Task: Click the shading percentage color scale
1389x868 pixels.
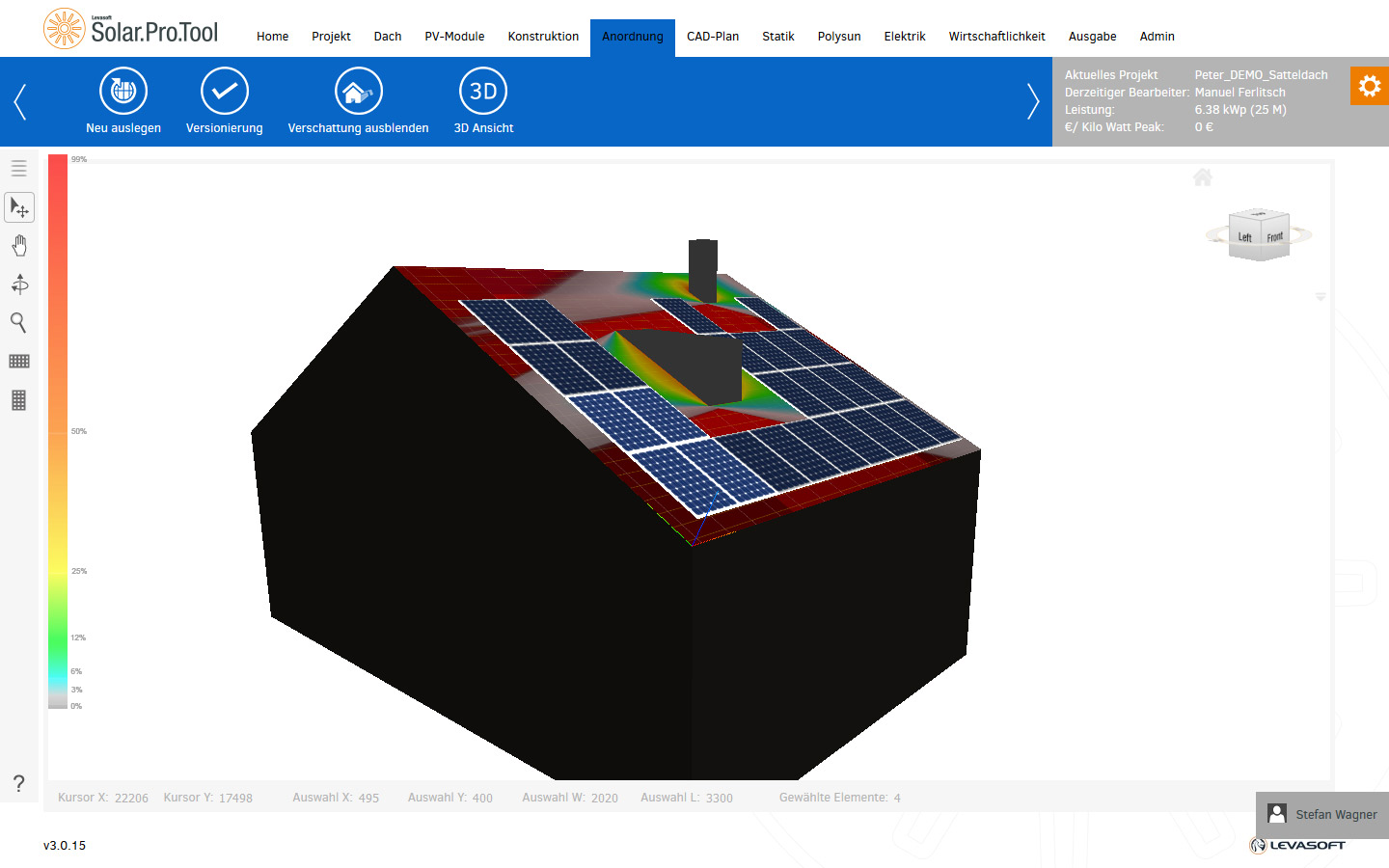Action: pyautogui.click(x=58, y=431)
